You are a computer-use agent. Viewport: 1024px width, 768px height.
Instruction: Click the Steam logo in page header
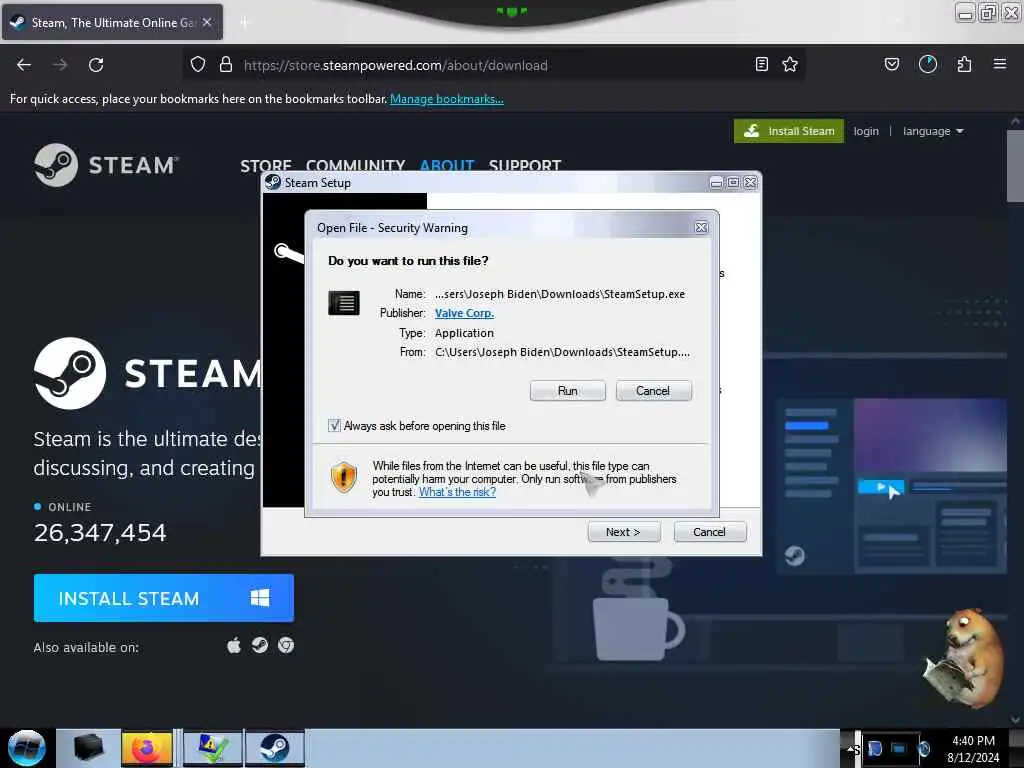[106, 165]
